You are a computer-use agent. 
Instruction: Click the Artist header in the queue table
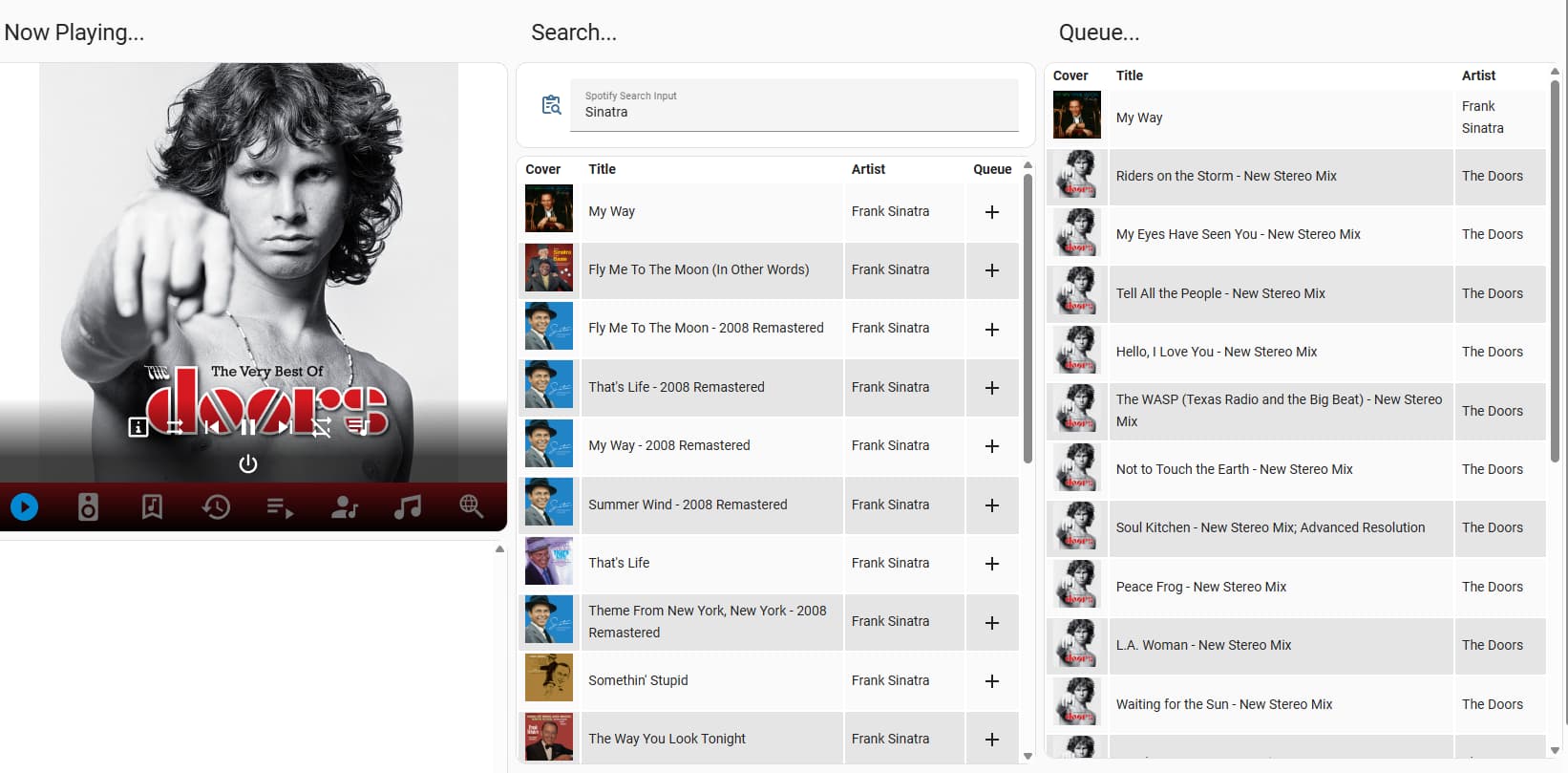[x=1478, y=75]
